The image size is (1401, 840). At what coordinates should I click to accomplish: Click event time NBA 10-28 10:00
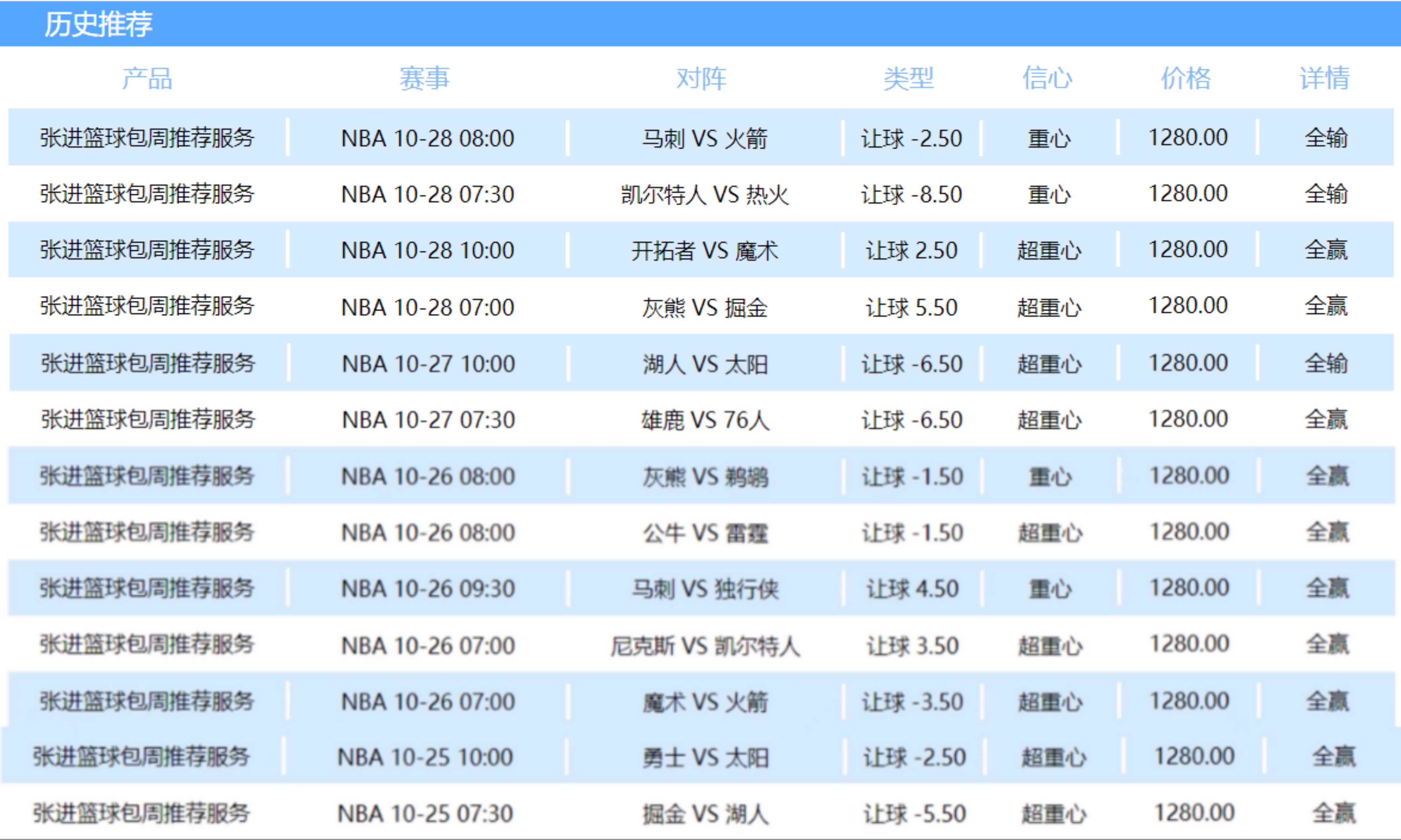[x=427, y=250]
